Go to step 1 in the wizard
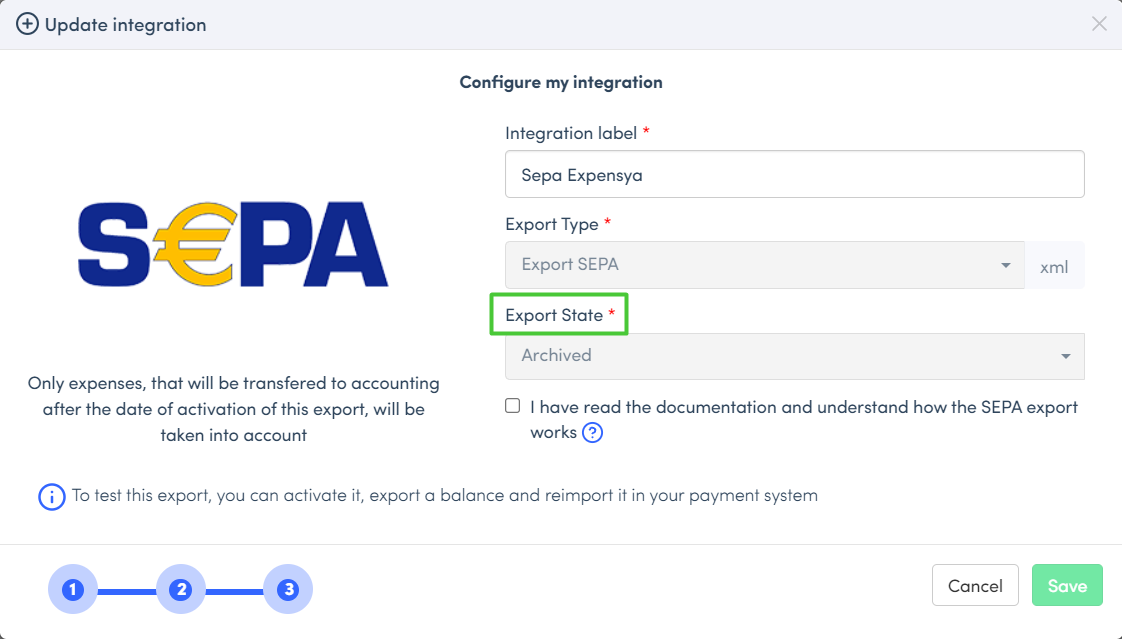1122x639 pixels. [x=72, y=589]
